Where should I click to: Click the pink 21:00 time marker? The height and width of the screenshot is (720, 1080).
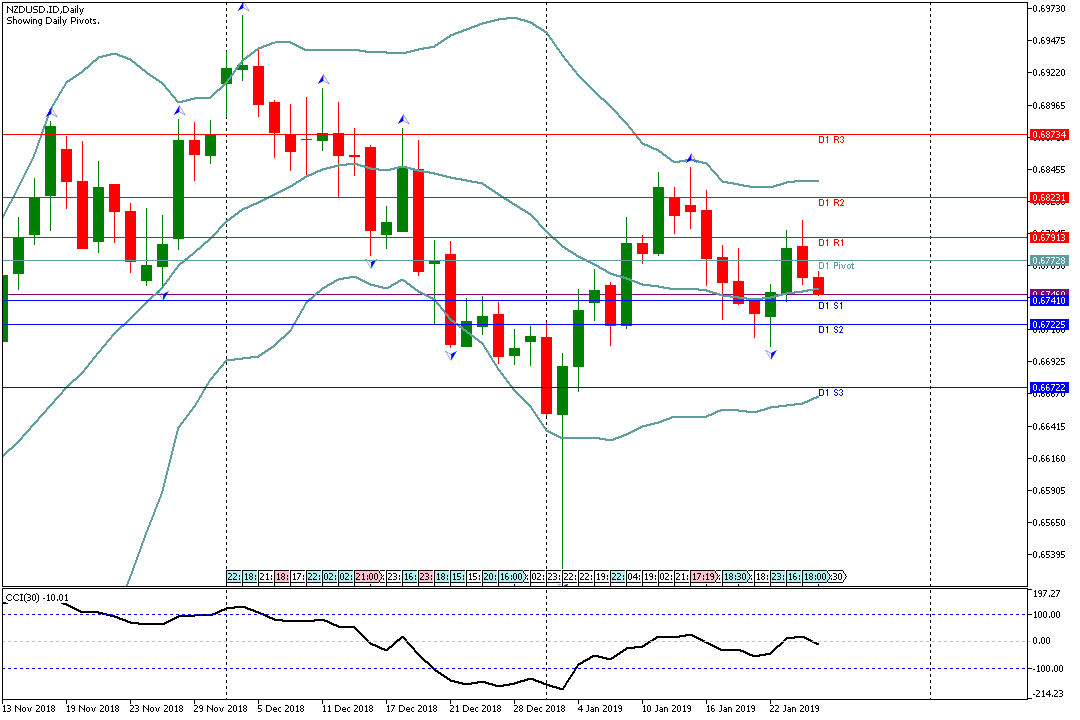pos(367,577)
